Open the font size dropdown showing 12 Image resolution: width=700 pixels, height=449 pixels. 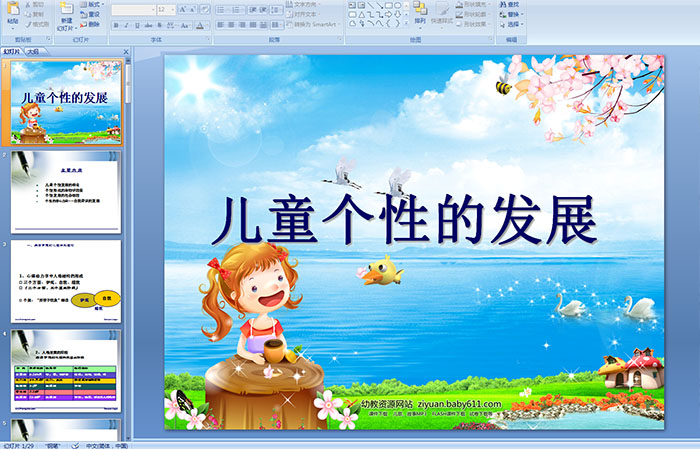tap(166, 9)
